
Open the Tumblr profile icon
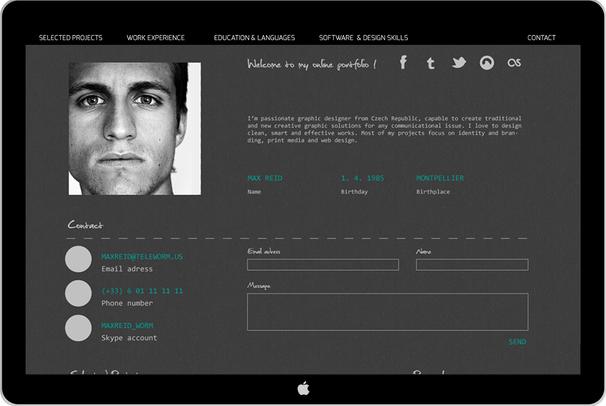point(430,63)
